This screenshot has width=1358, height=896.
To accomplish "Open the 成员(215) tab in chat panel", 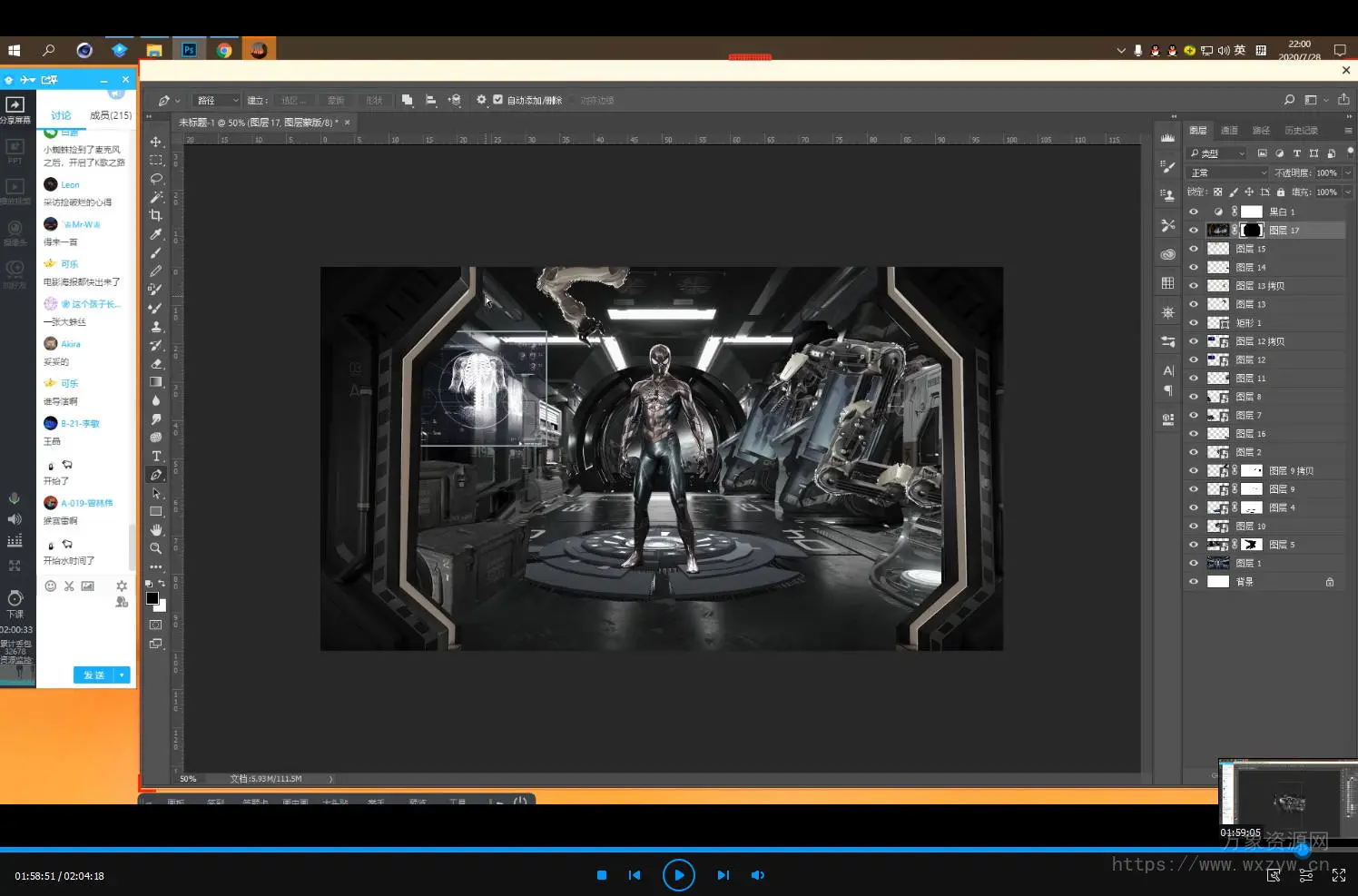I will (x=110, y=115).
